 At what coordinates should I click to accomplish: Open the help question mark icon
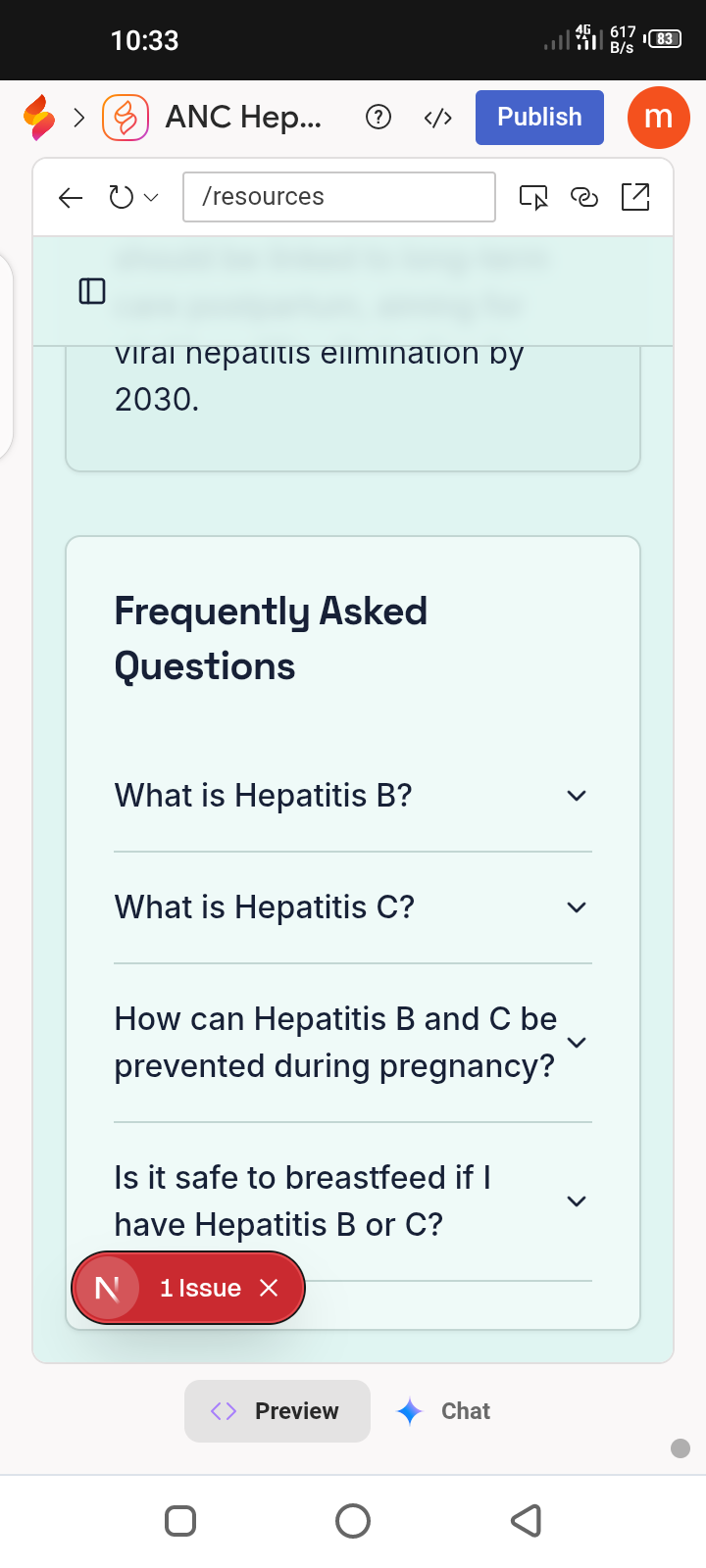pos(378,118)
